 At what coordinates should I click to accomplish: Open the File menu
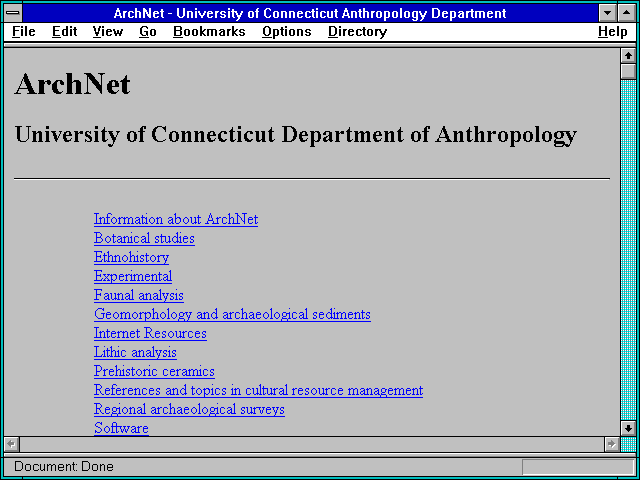click(24, 32)
